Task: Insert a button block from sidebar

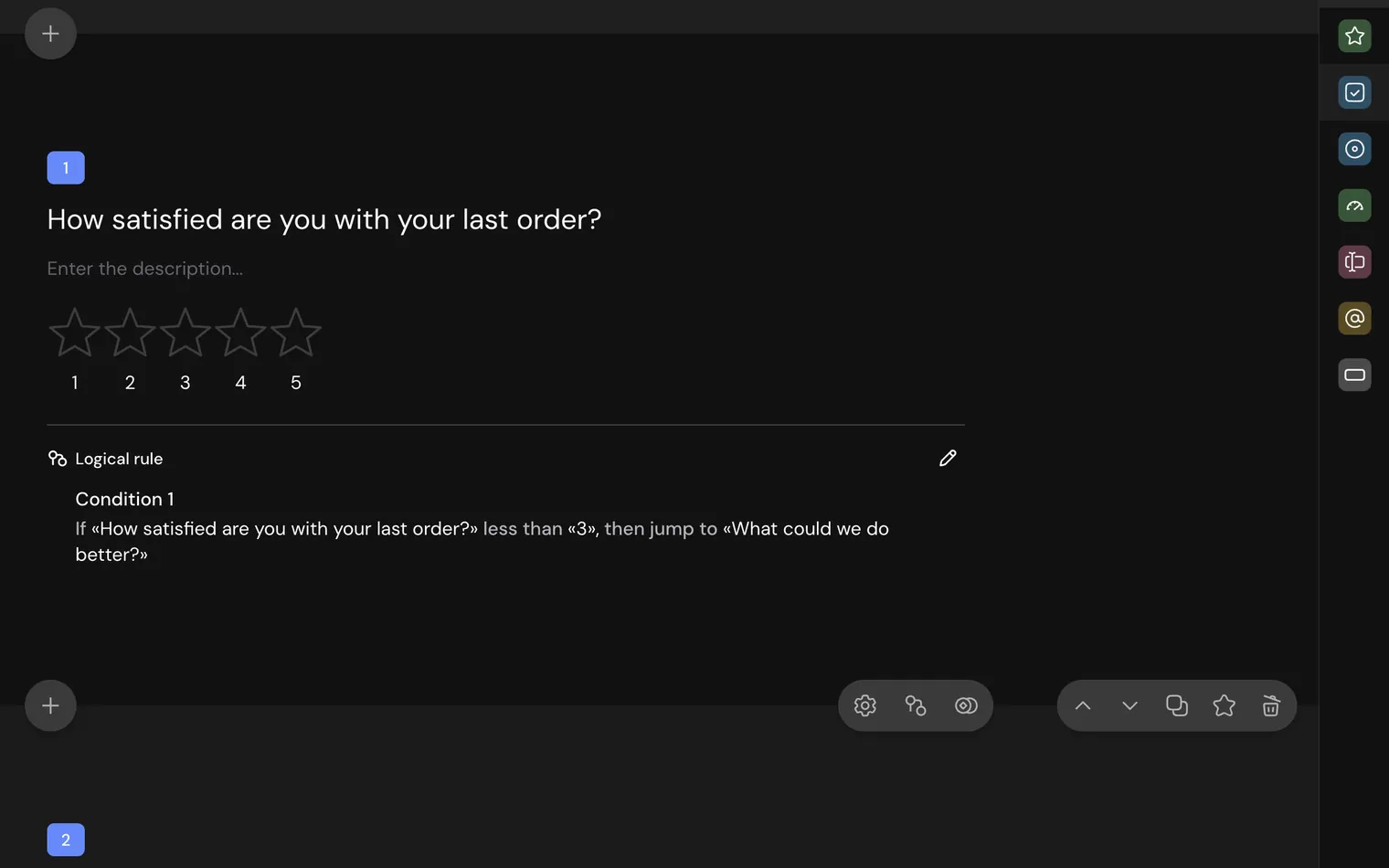Action: [1354, 375]
